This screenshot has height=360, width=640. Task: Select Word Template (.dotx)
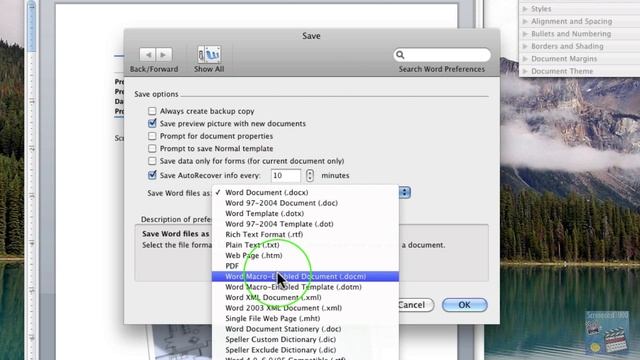point(305,213)
